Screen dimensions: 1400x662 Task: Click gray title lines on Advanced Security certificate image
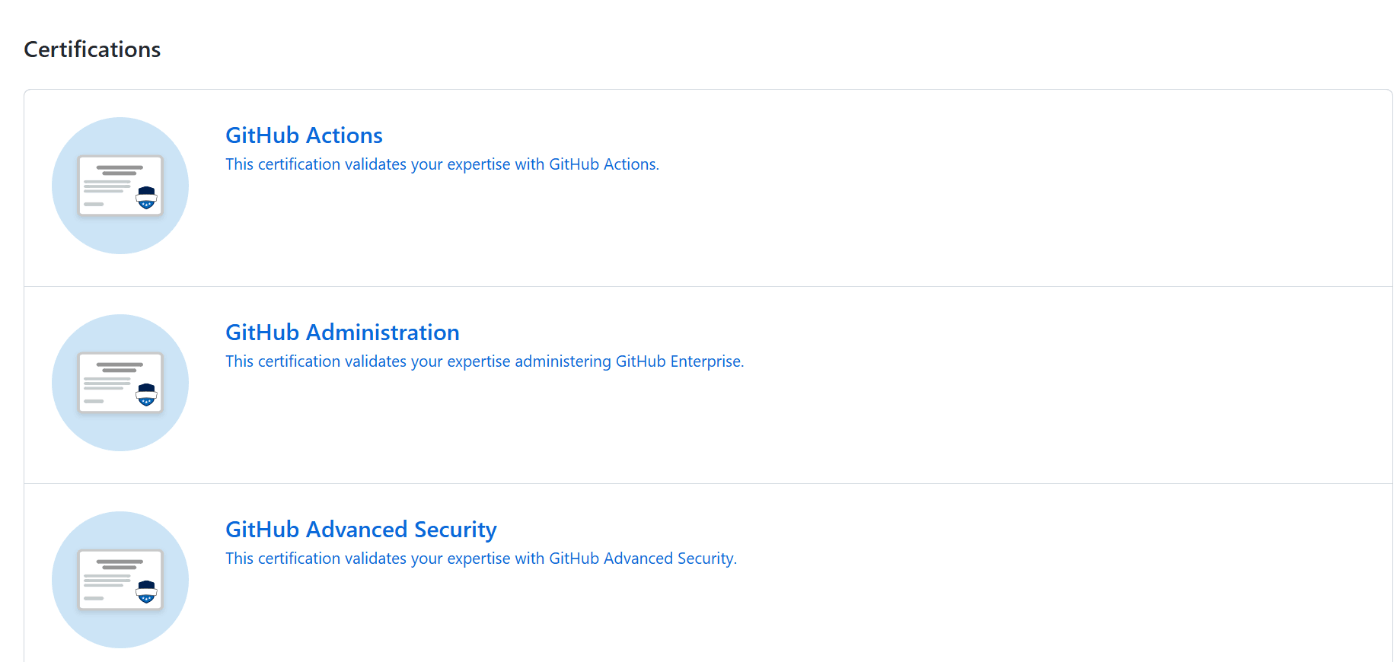coord(120,564)
